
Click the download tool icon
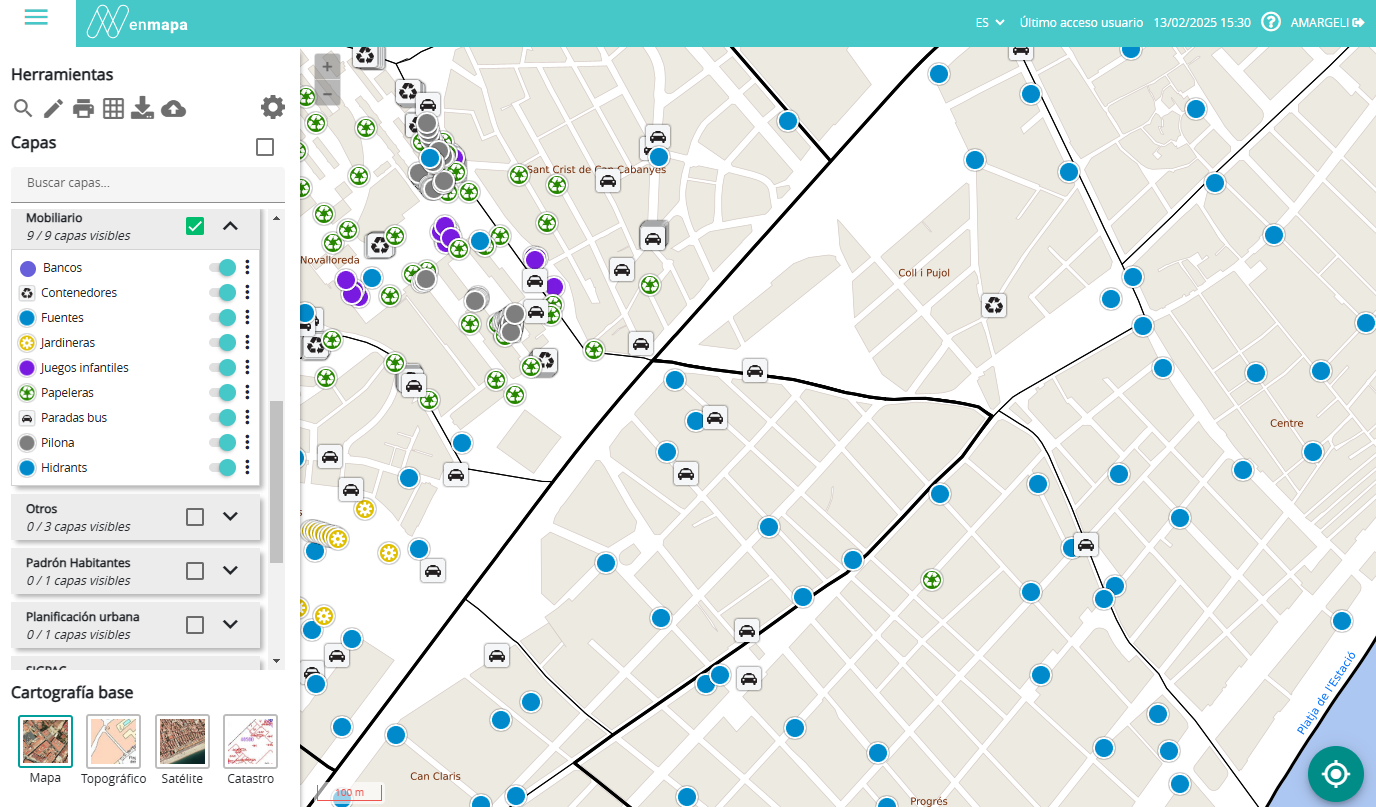143,108
